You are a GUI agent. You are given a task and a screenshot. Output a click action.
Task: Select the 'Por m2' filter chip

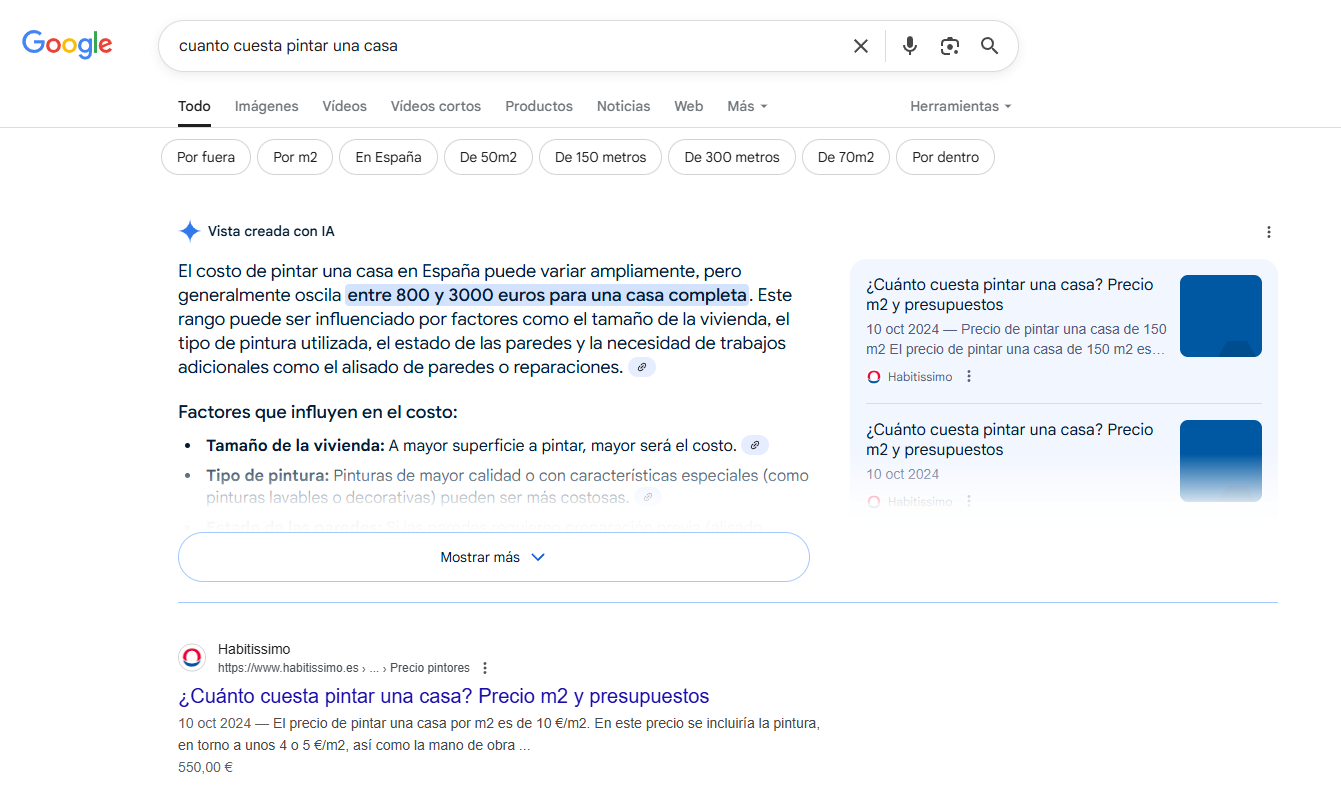pyautogui.click(x=295, y=157)
